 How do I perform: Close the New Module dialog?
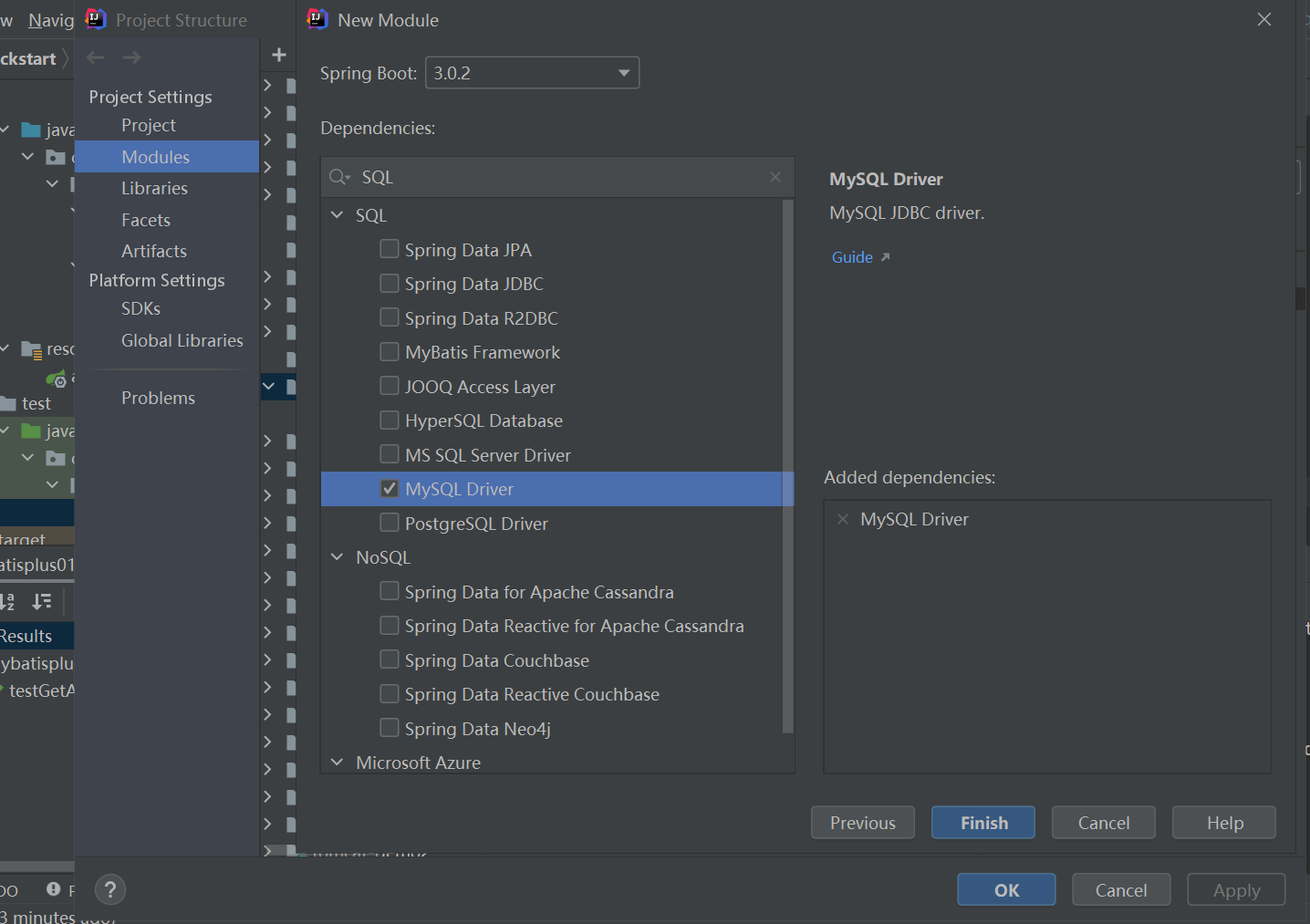[1263, 19]
